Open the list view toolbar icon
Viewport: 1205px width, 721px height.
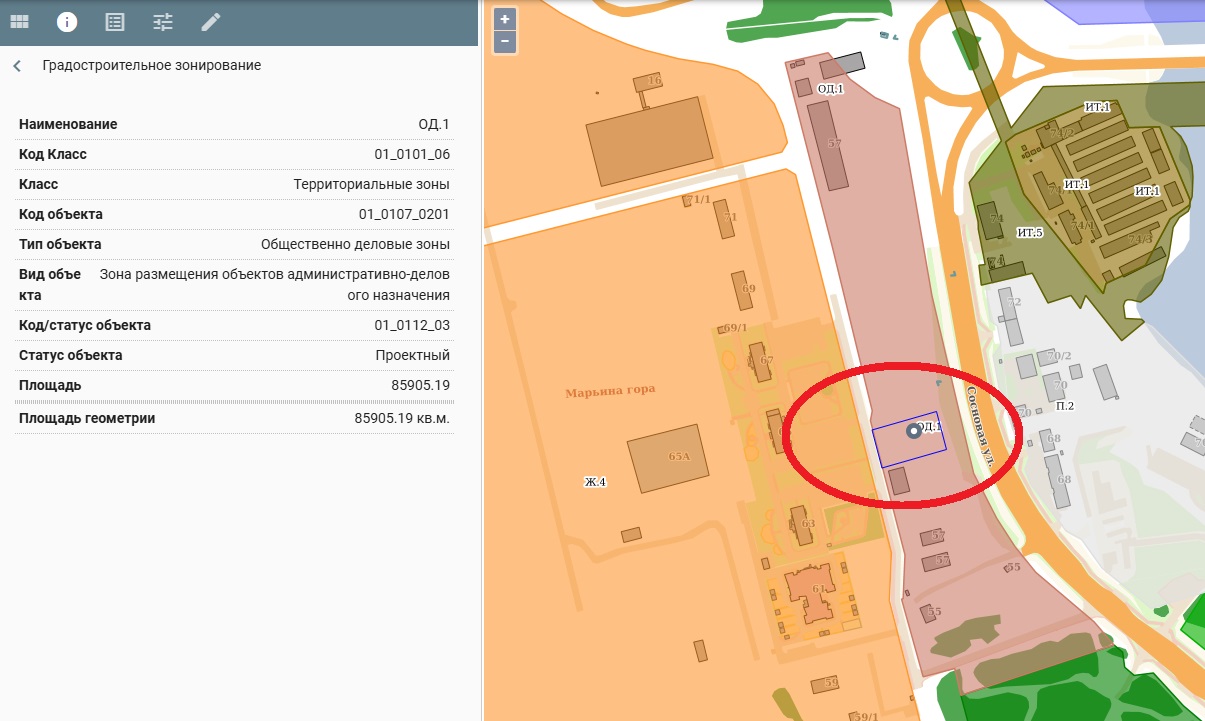click(115, 22)
